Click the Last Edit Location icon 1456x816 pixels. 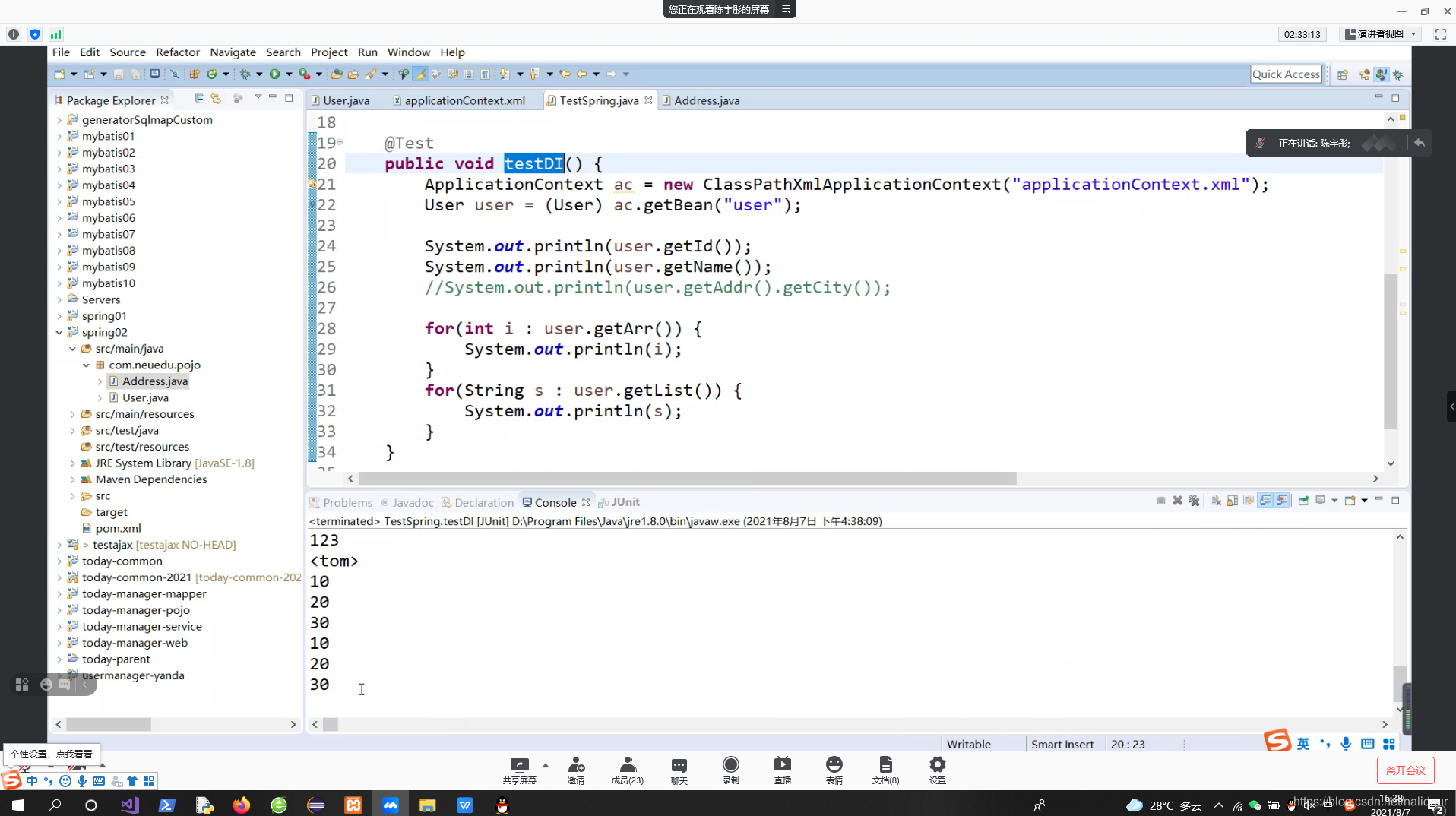click(x=565, y=74)
